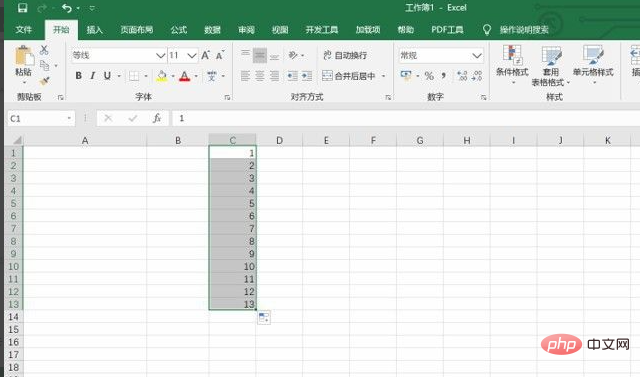Open 套用表格格式 table formats

550,66
